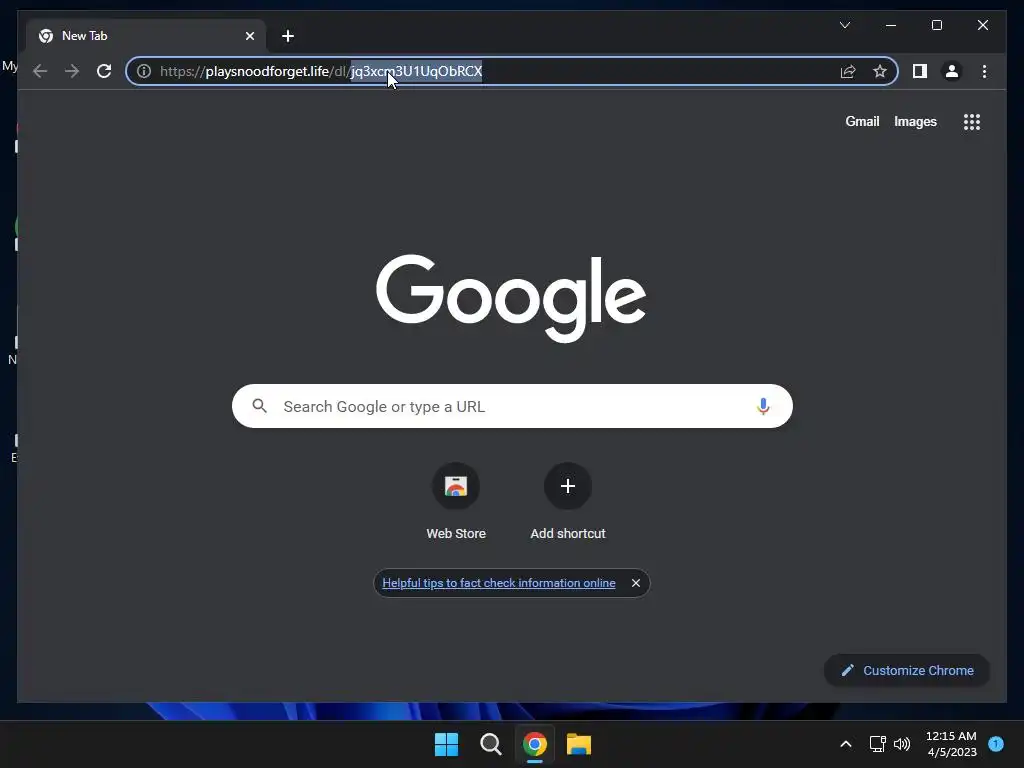Click the Google logo
Screen dimensions: 1024x768
[x=511, y=298]
